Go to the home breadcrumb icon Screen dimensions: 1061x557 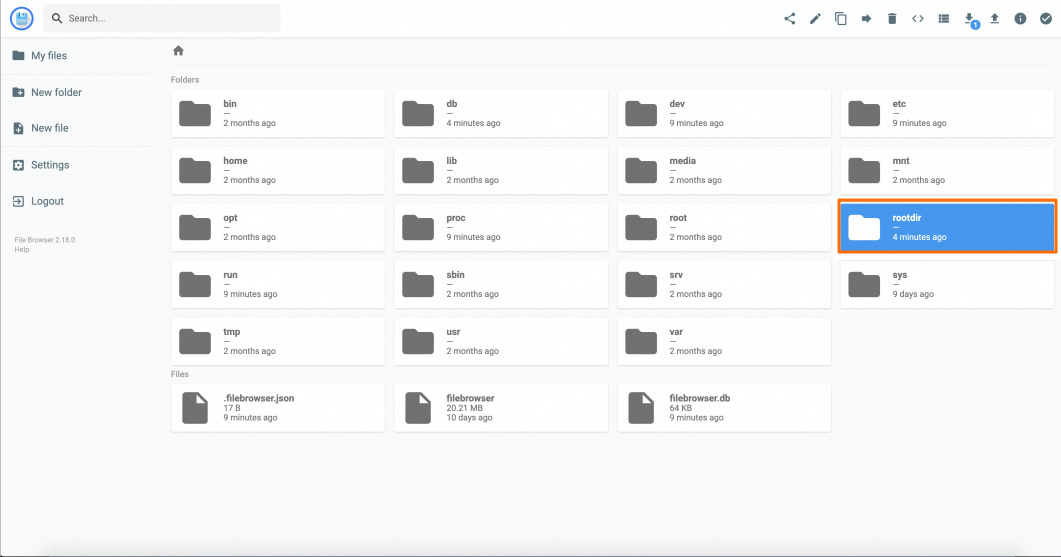point(178,51)
